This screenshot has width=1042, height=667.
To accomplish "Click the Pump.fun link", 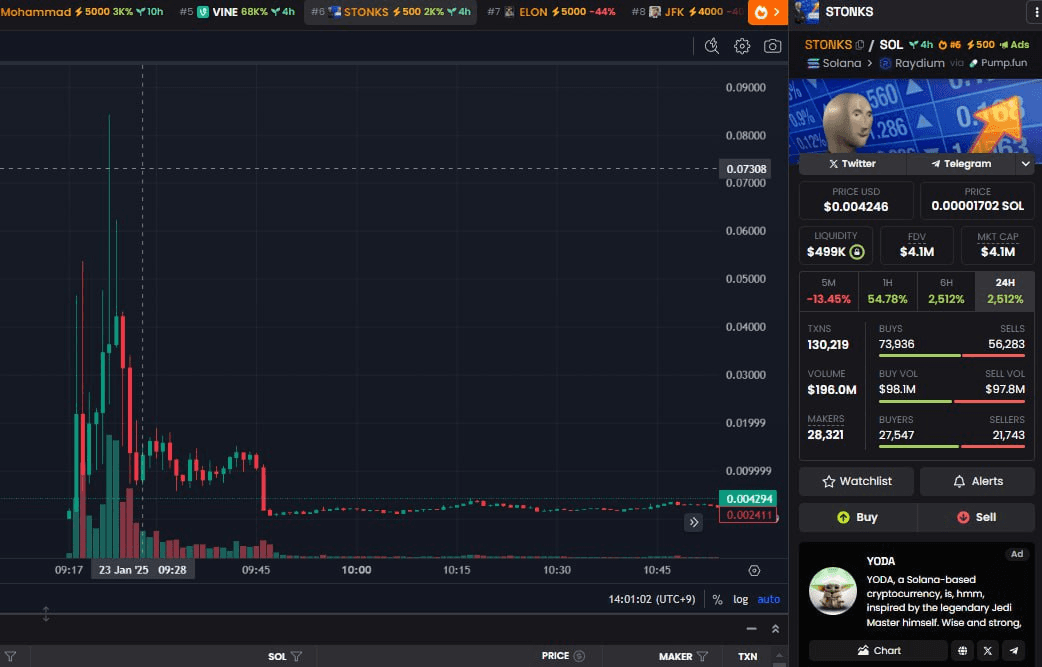I will [x=998, y=63].
